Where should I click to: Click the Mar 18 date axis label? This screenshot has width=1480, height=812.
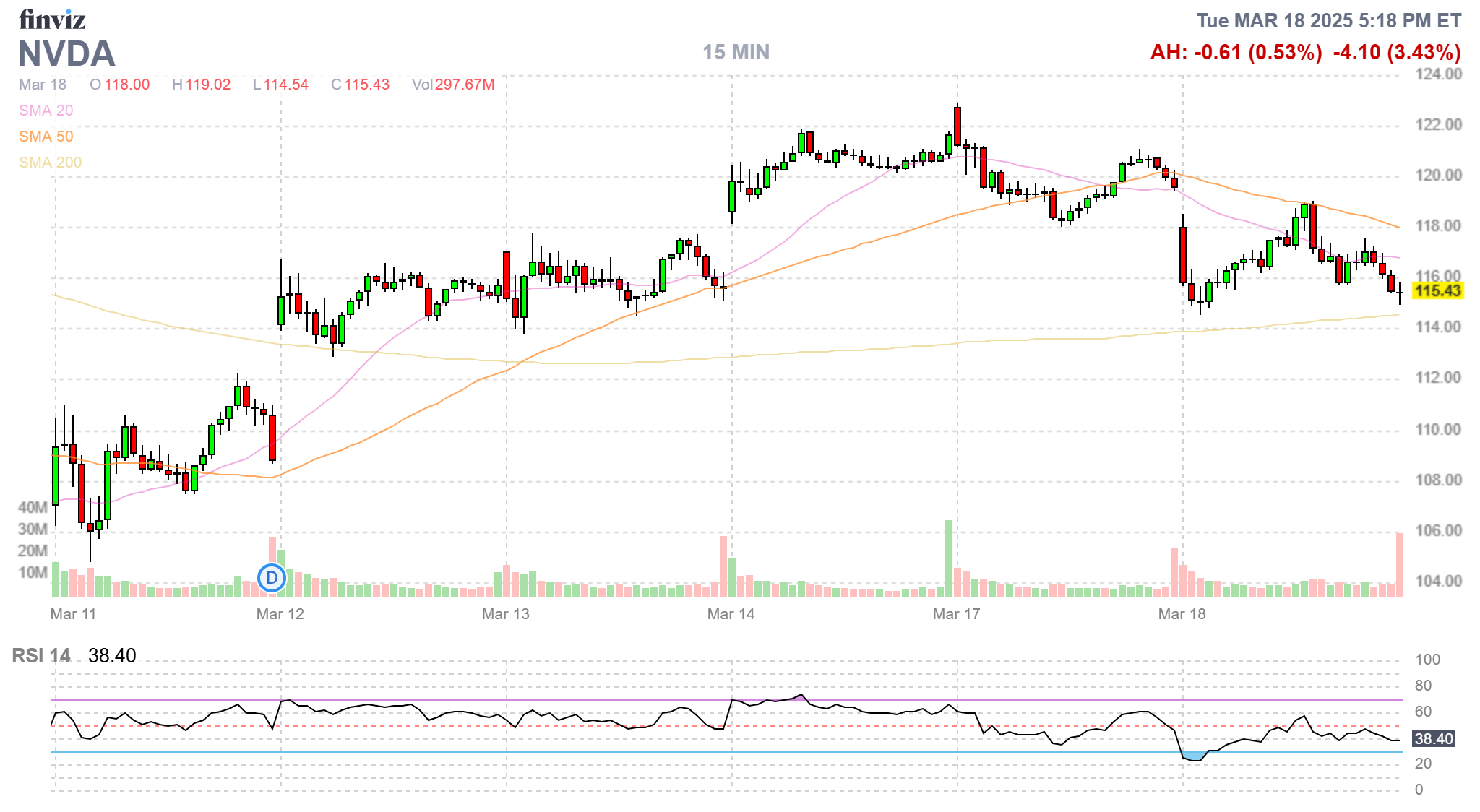pyautogui.click(x=1182, y=614)
